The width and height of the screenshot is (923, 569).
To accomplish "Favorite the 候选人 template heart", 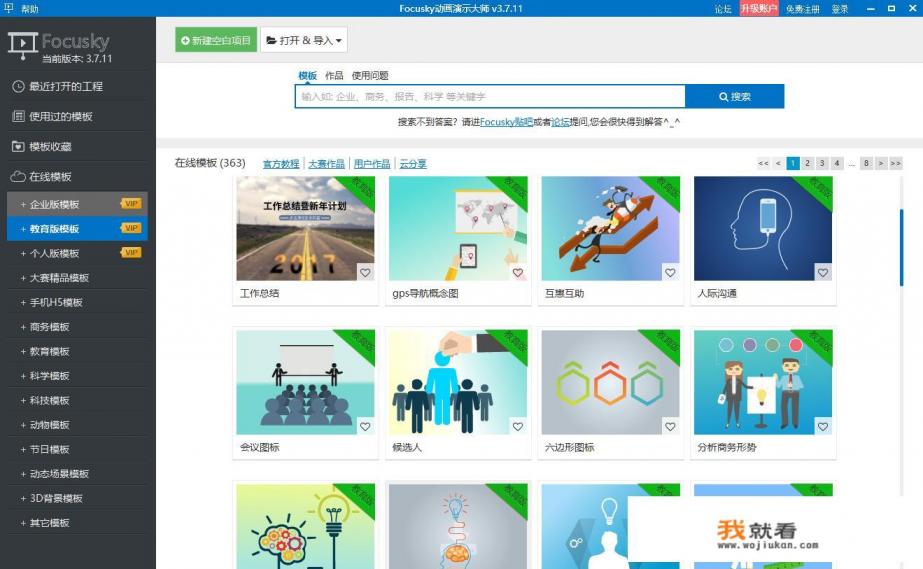I will pos(517,427).
